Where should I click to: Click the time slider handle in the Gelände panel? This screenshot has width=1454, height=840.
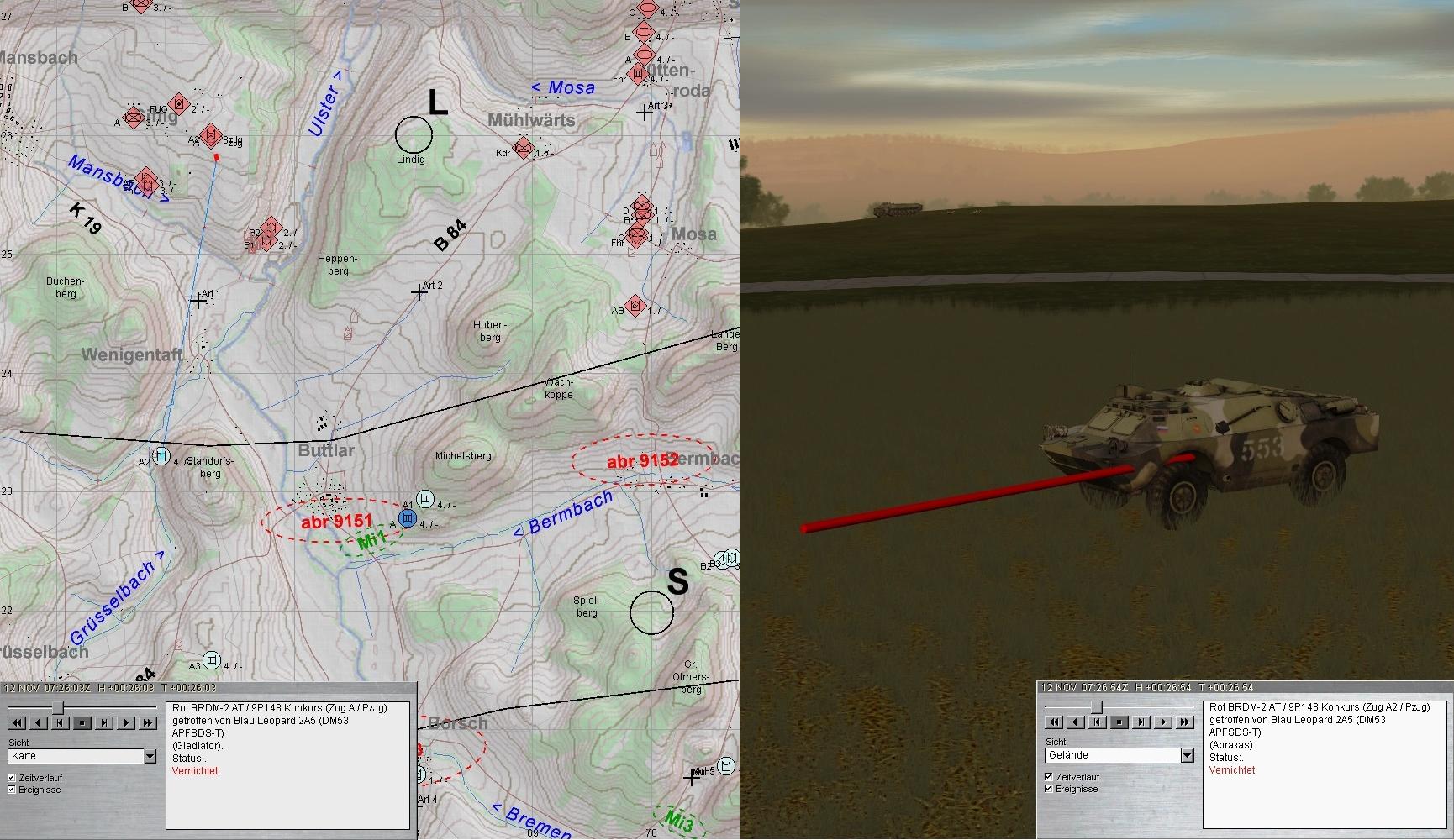(1095, 707)
